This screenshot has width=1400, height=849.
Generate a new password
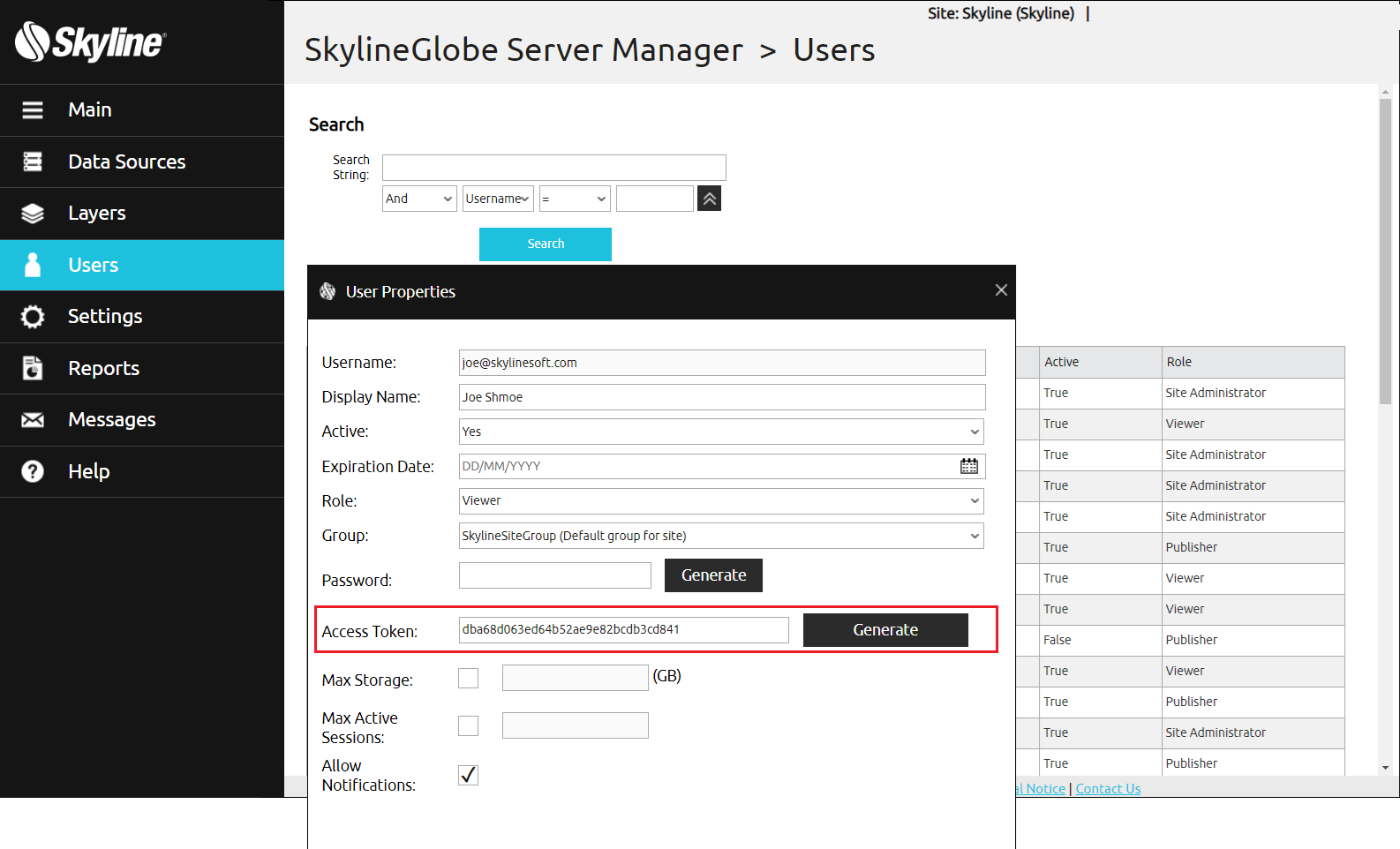[x=713, y=575]
